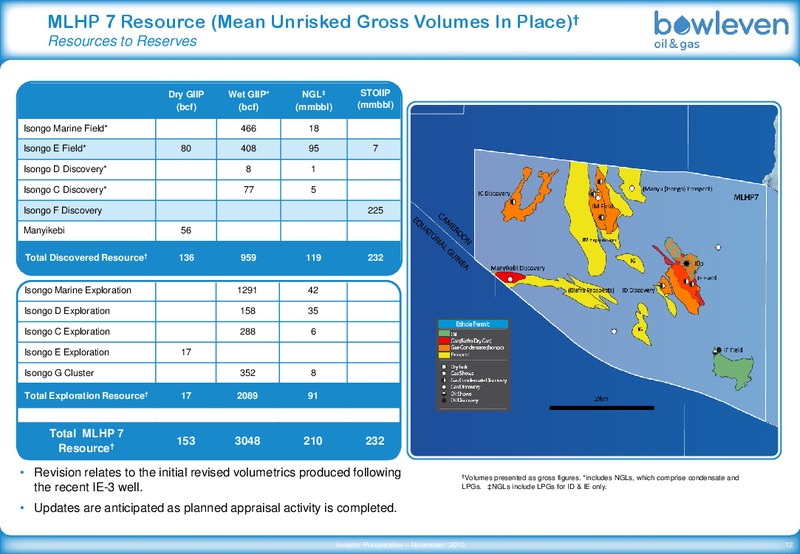Click Manyikebi's Dry GIIP value 56
Screen dimensions: 800x554
coord(186,231)
